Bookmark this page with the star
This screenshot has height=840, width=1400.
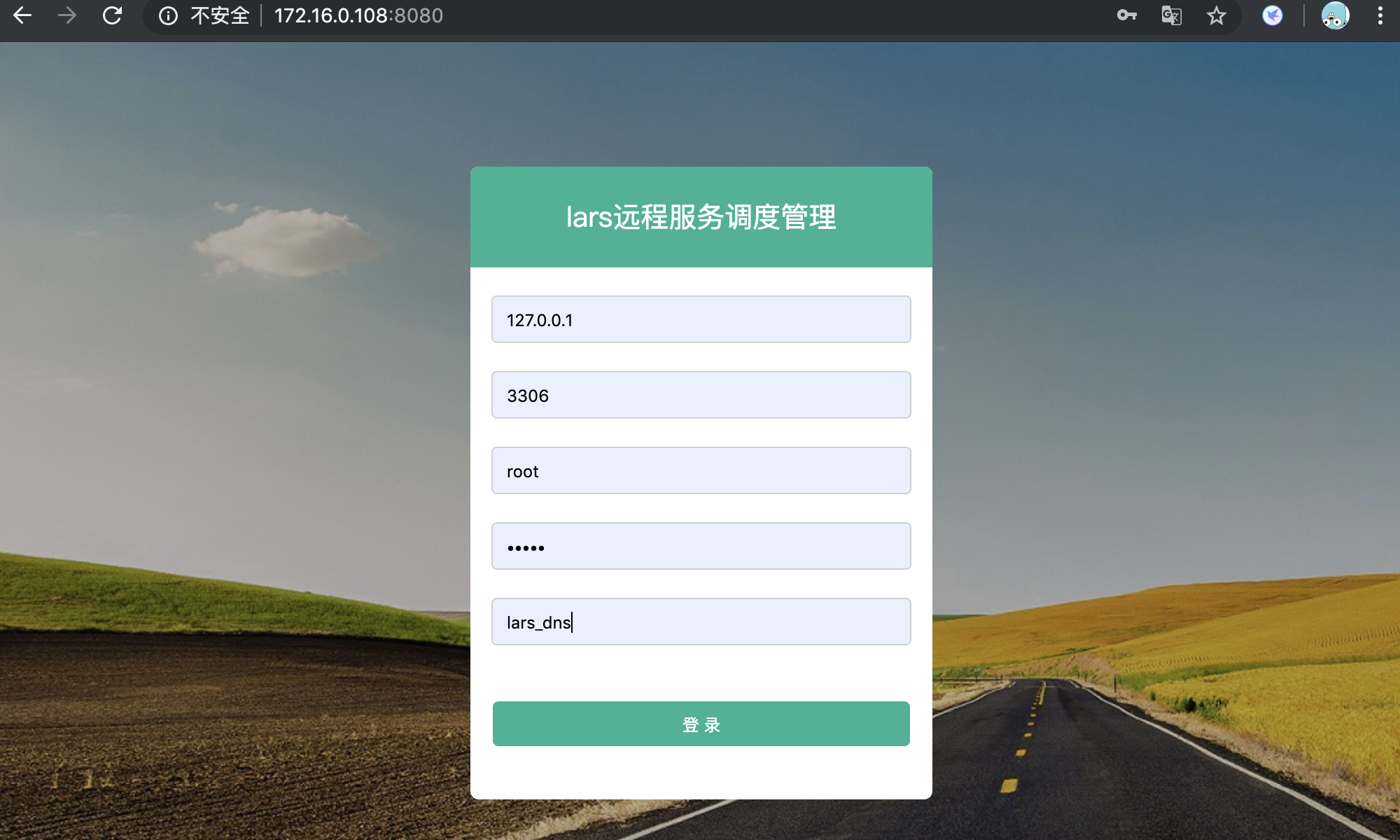1216,15
